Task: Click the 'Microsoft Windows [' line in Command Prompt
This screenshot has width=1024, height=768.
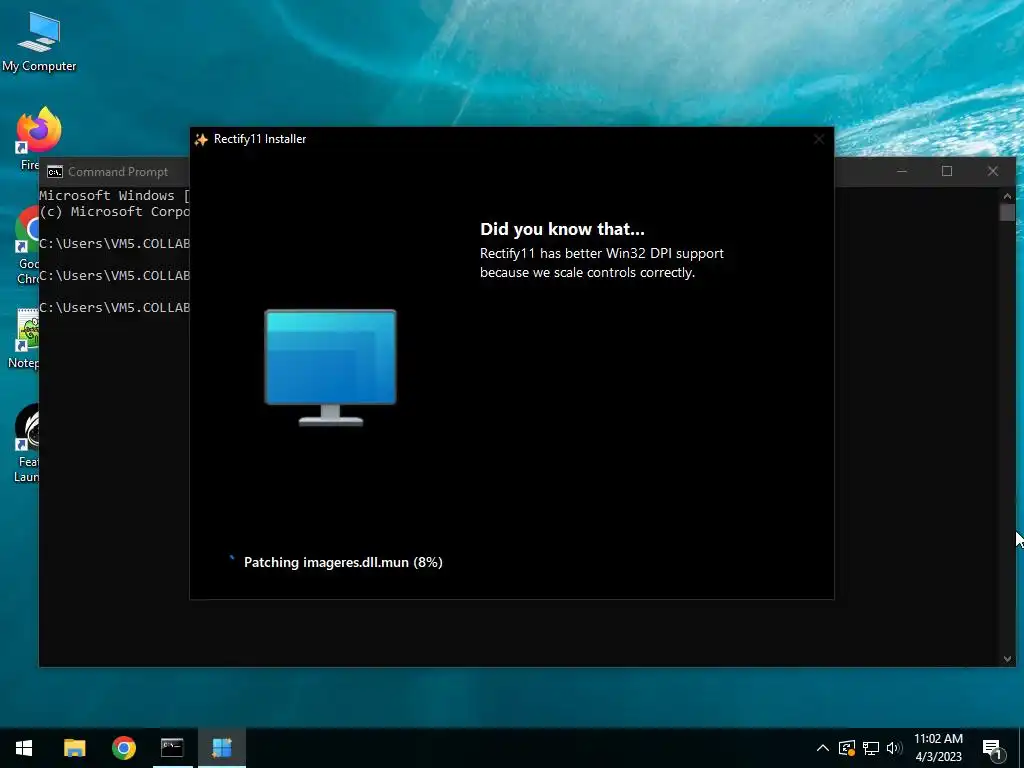Action: click(114, 195)
